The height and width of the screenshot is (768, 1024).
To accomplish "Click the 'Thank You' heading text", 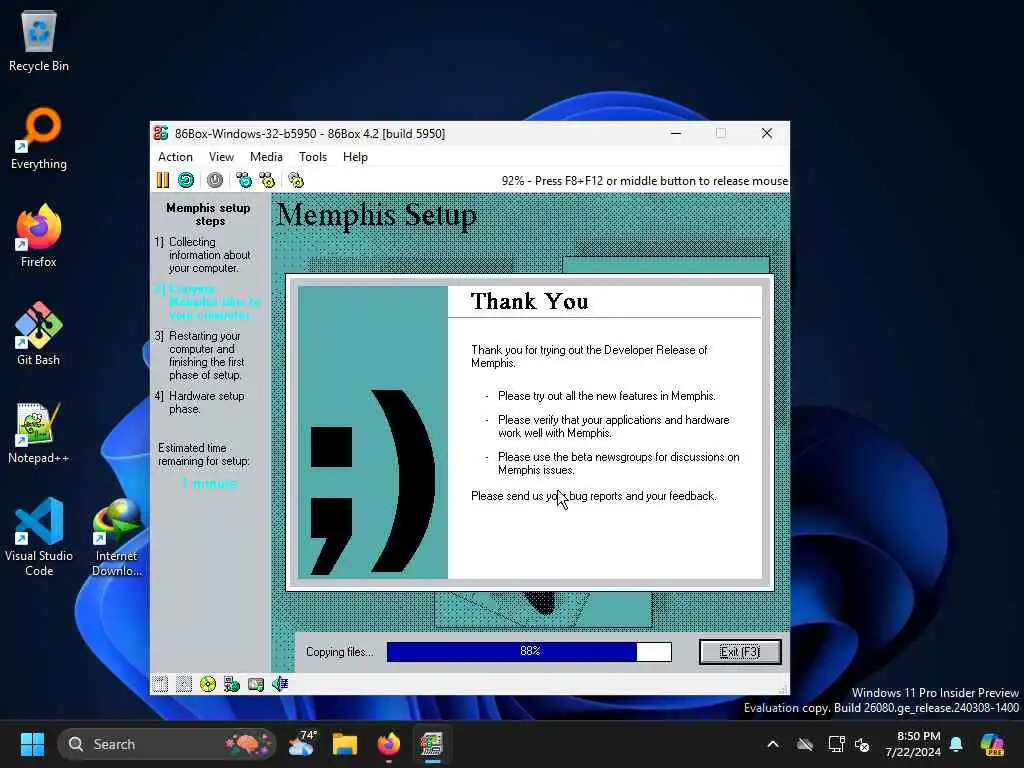I will (530, 301).
